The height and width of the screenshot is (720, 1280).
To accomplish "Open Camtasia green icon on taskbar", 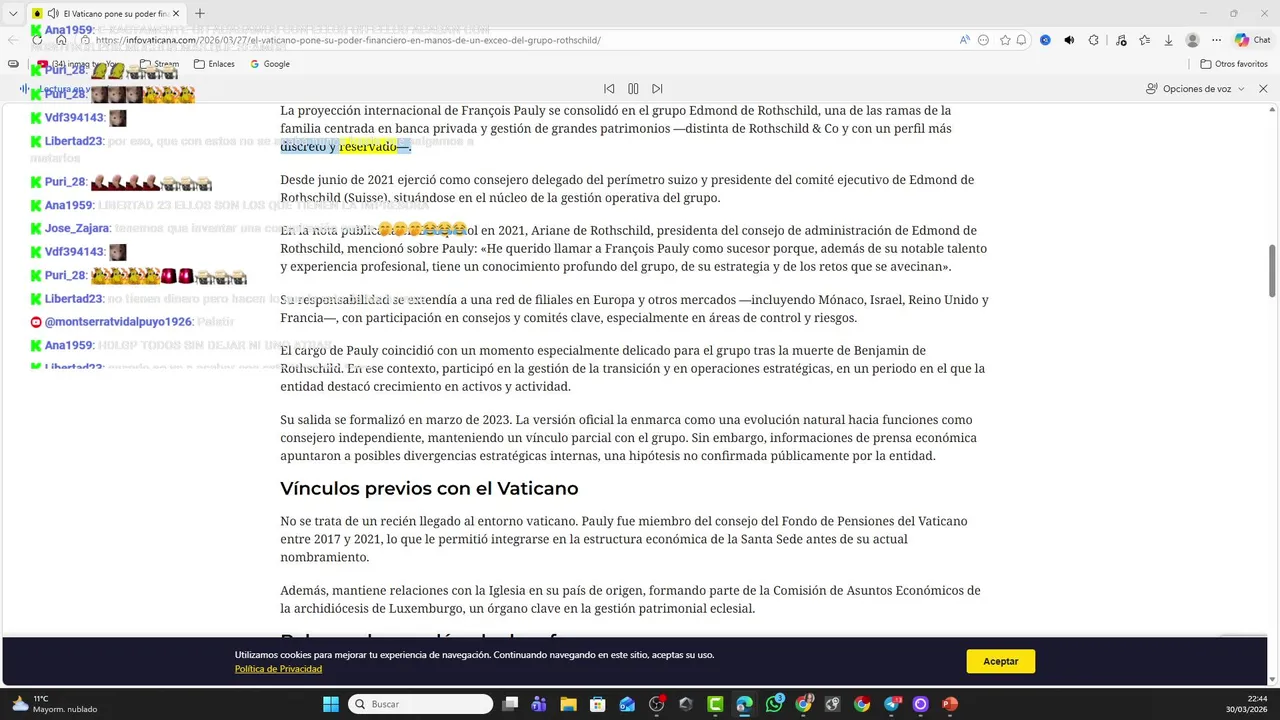I will (x=715, y=704).
